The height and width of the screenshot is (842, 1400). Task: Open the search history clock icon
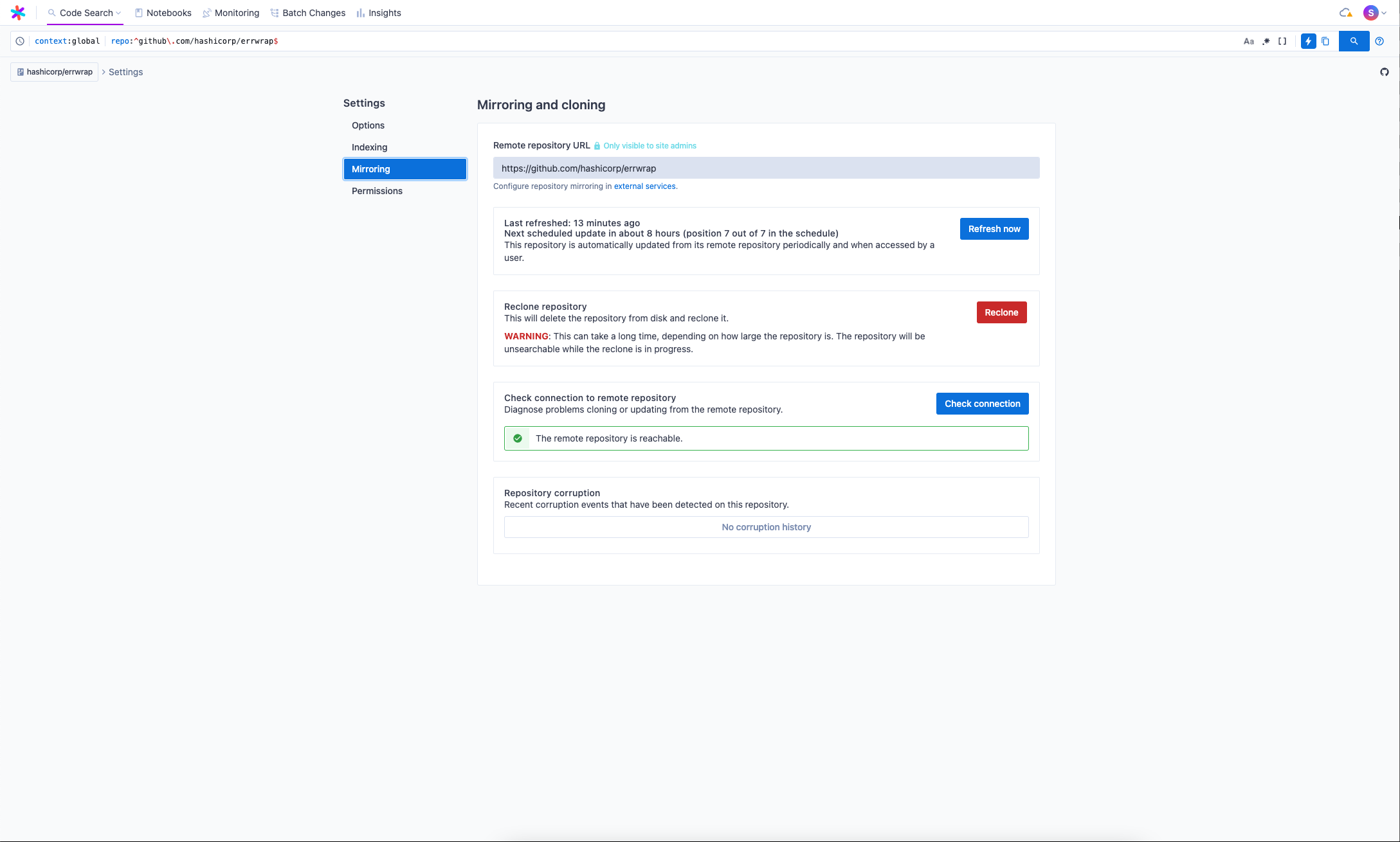point(20,41)
